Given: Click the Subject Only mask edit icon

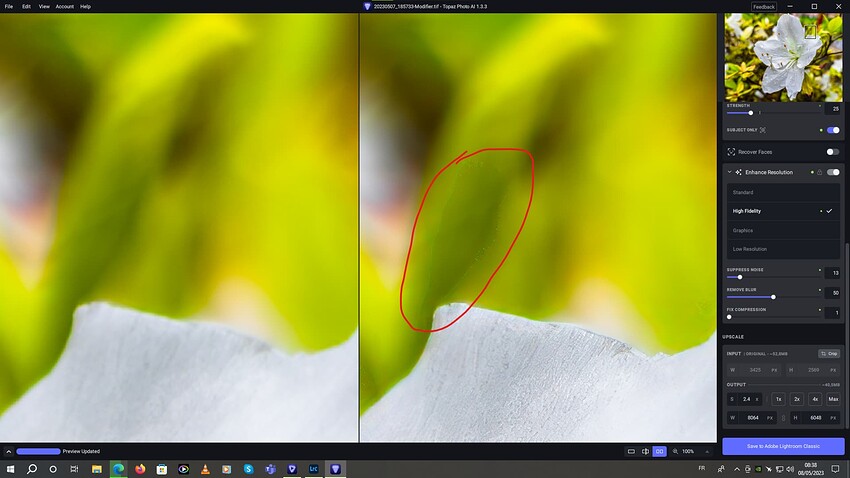Looking at the screenshot, I should (x=763, y=130).
